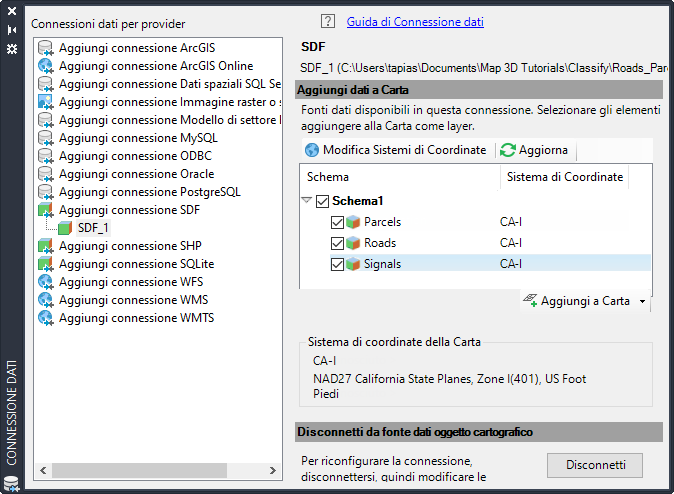Click the ArcGIS Online connection globe icon
The height and width of the screenshot is (494, 674).
click(x=45, y=66)
